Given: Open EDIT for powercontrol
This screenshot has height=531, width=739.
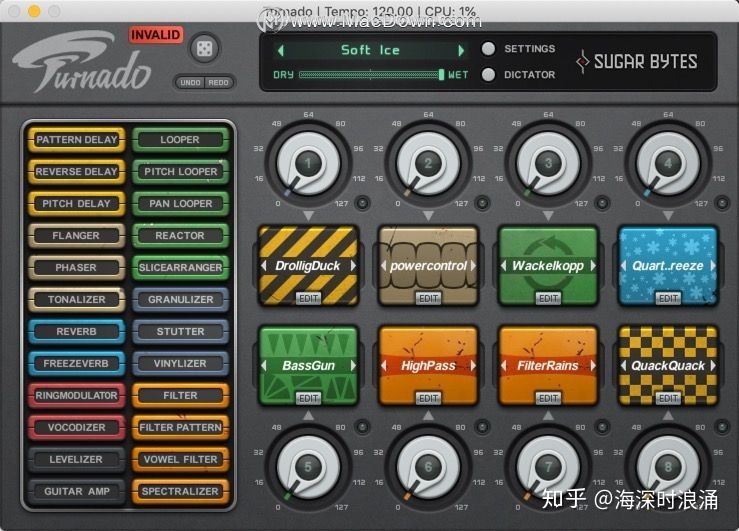Looking at the screenshot, I should (428, 299).
